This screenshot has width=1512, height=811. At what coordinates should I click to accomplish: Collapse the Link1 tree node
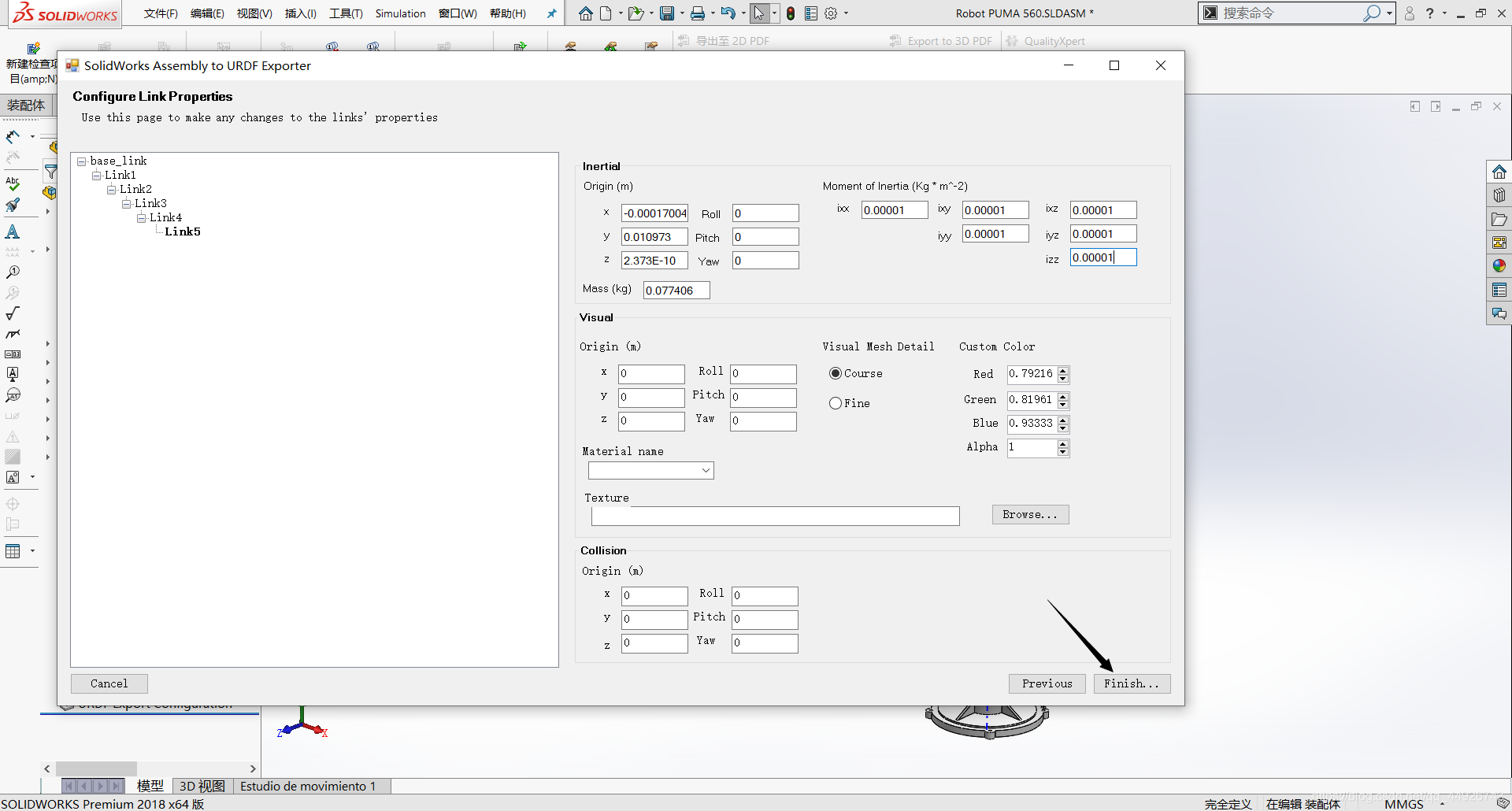[96, 176]
